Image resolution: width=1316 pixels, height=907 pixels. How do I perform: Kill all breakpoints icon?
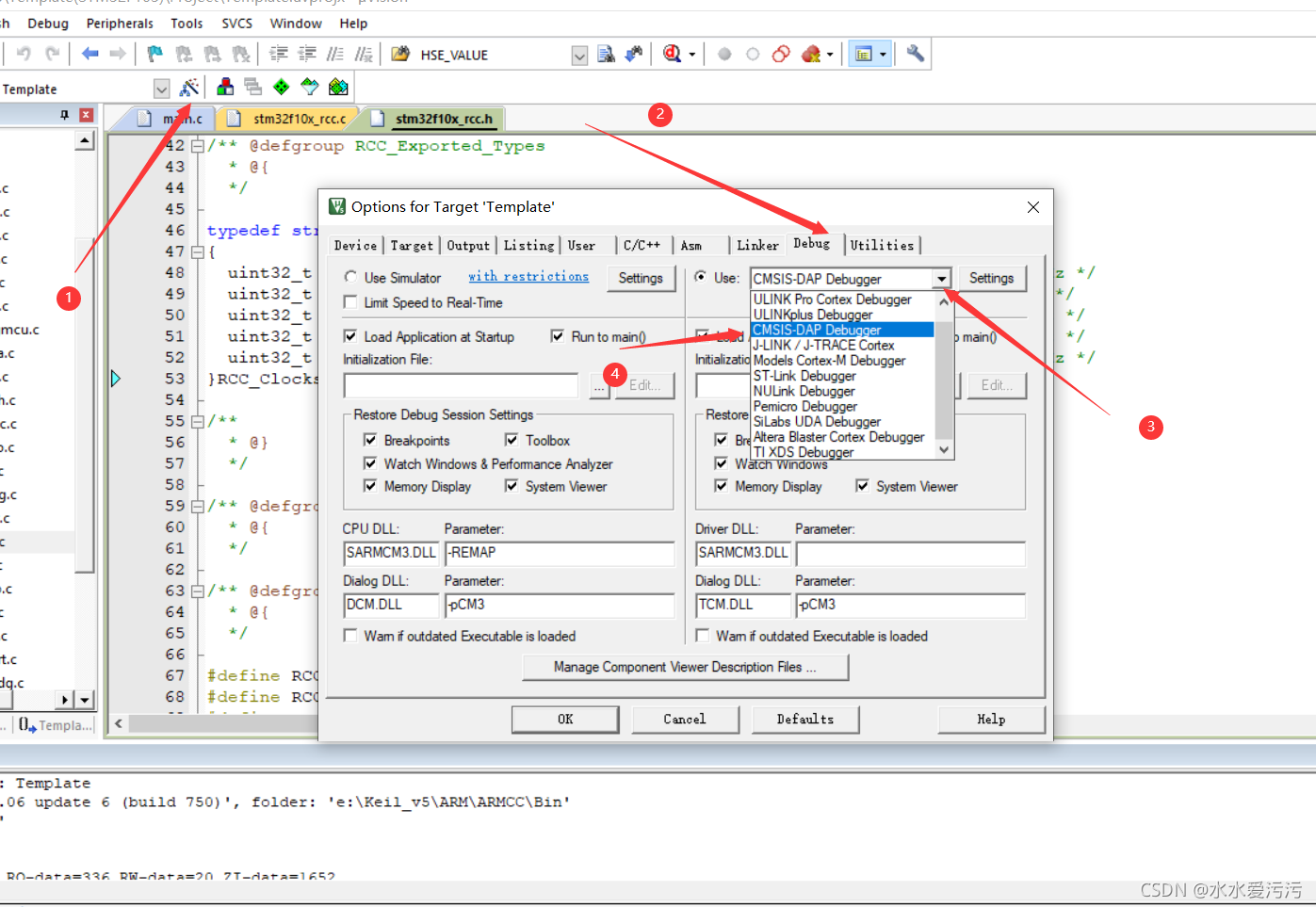[810, 54]
